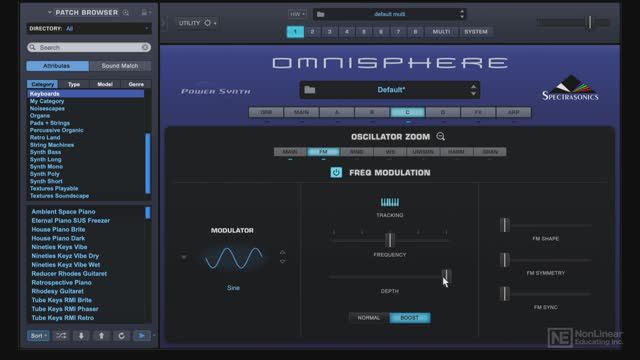Select the Category attribute column header
Image resolution: width=640 pixels, height=360 pixels.
tap(42, 84)
